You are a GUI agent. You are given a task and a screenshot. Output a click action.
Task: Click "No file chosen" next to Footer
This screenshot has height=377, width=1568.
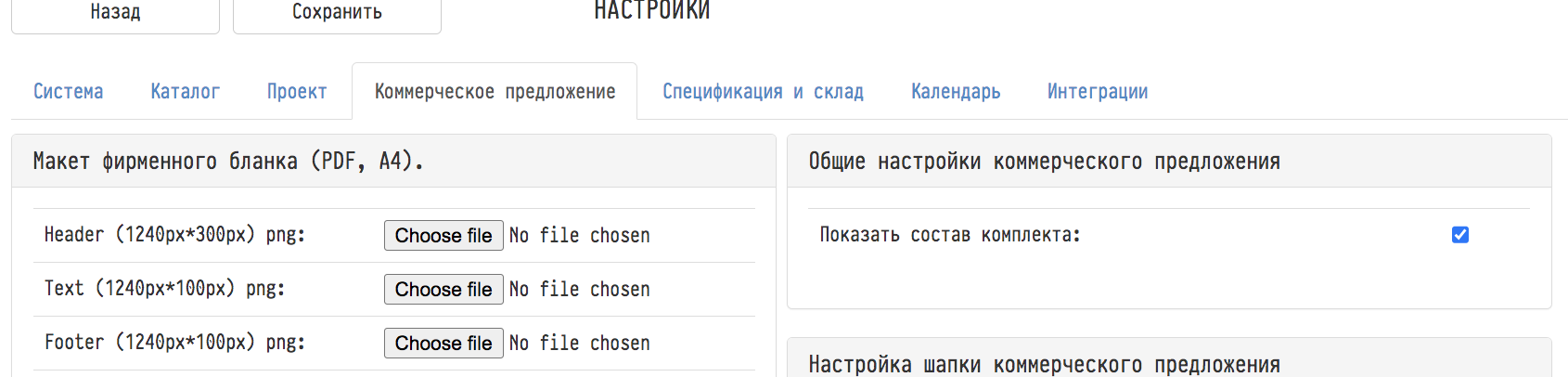(x=580, y=344)
